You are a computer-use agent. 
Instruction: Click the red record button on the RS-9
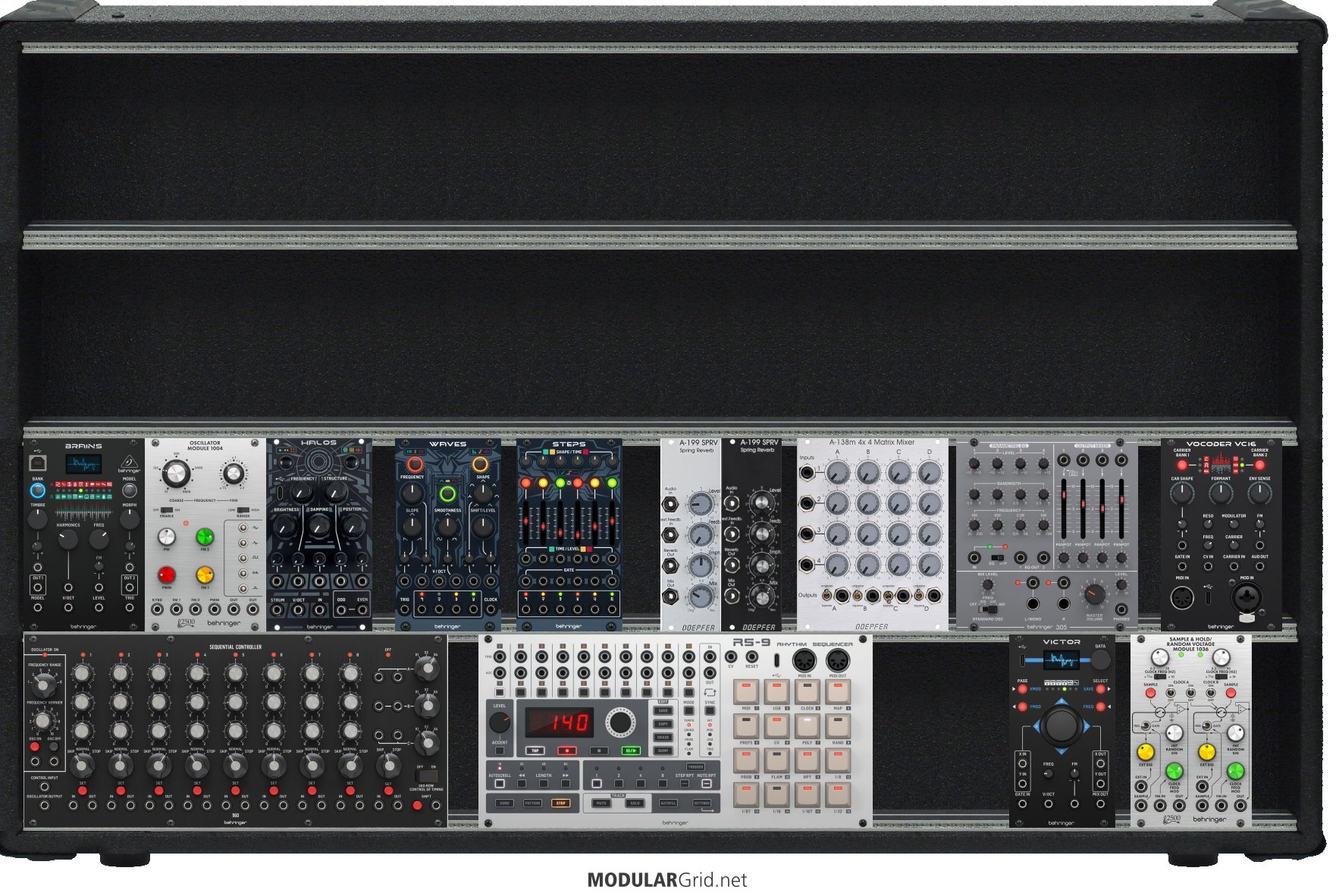566,750
